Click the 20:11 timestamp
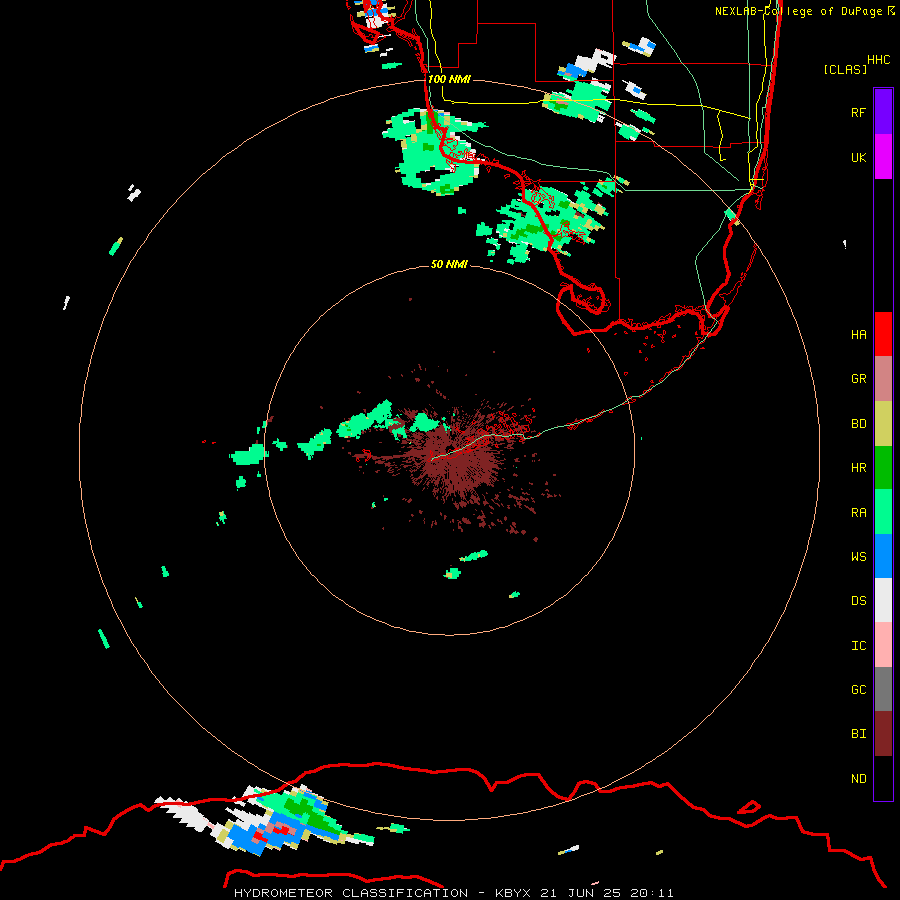This screenshot has width=900, height=900. pyautogui.click(x=651, y=893)
